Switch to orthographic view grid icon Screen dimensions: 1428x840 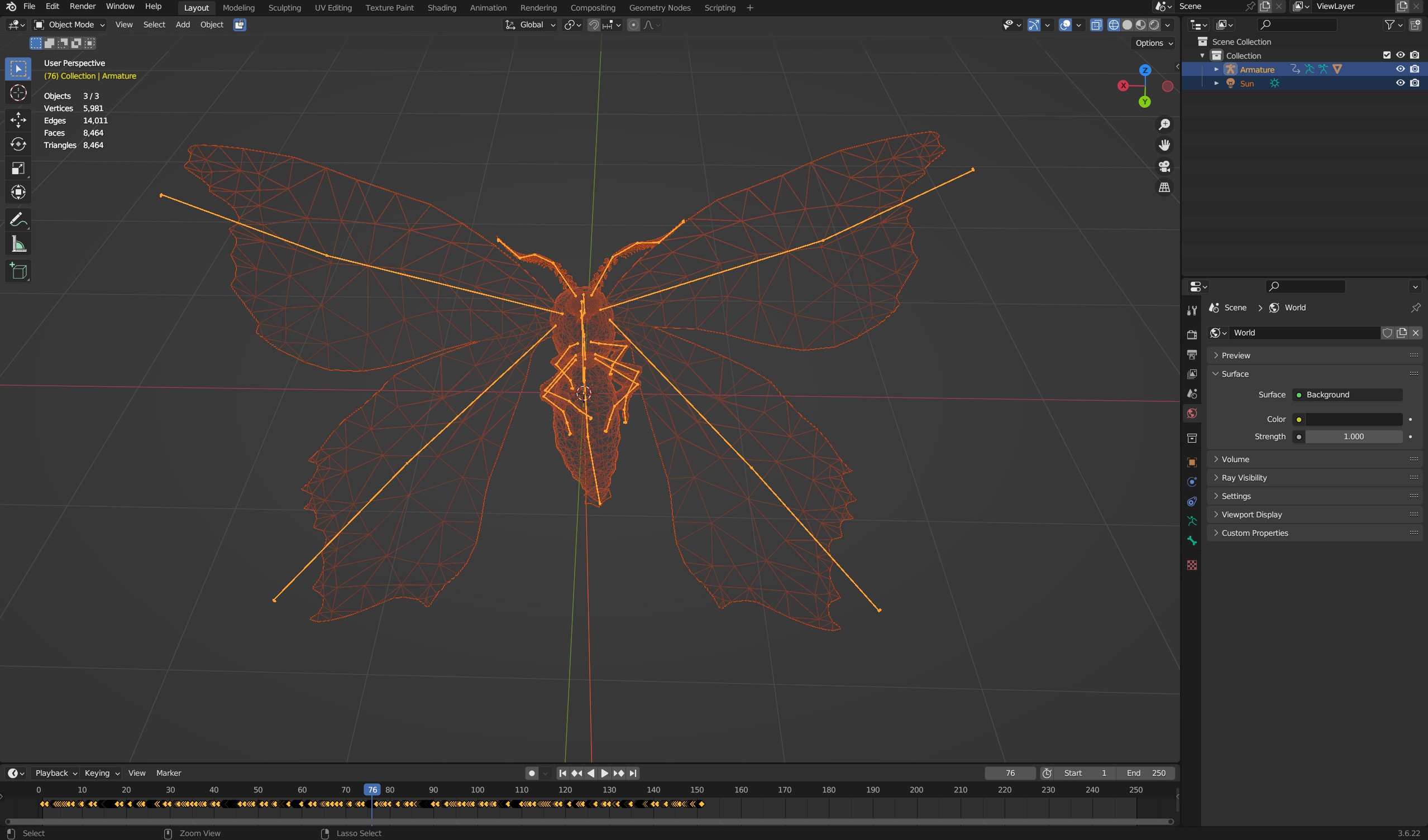[x=1164, y=188]
